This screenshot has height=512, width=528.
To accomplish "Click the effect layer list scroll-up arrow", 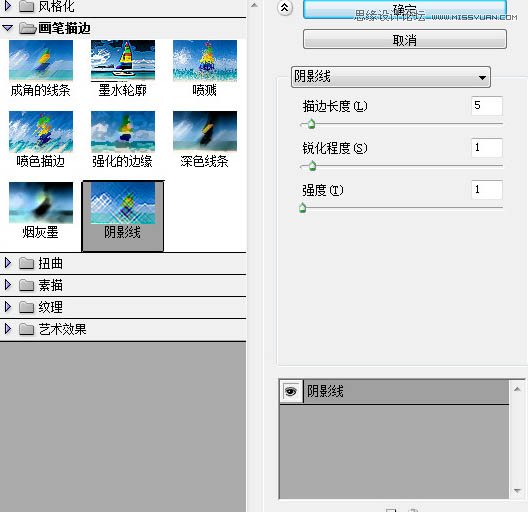I will click(517, 389).
